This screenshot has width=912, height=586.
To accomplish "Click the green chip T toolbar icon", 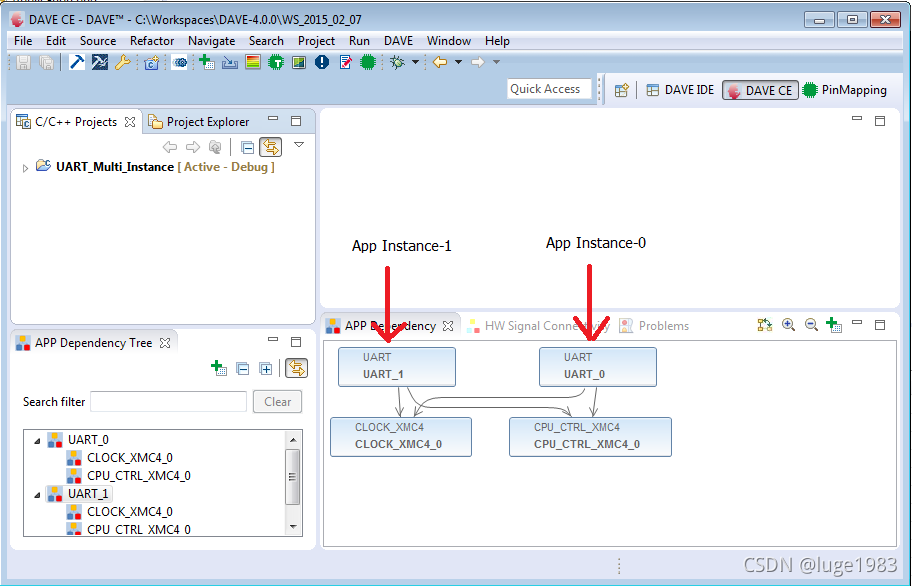I will [276, 62].
